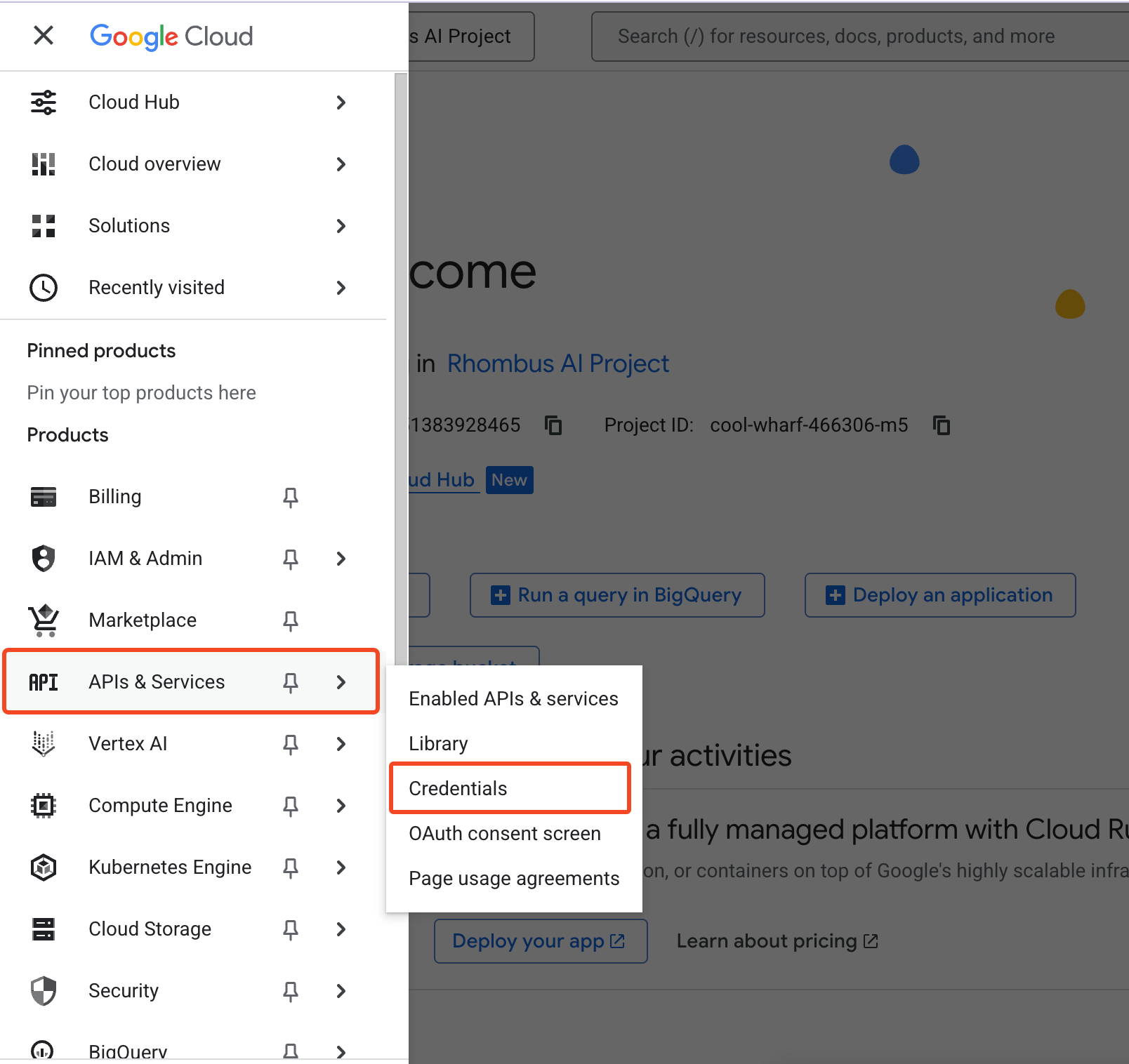Open the Learn about pricing link
The width and height of the screenshot is (1129, 1064).
coord(777,941)
